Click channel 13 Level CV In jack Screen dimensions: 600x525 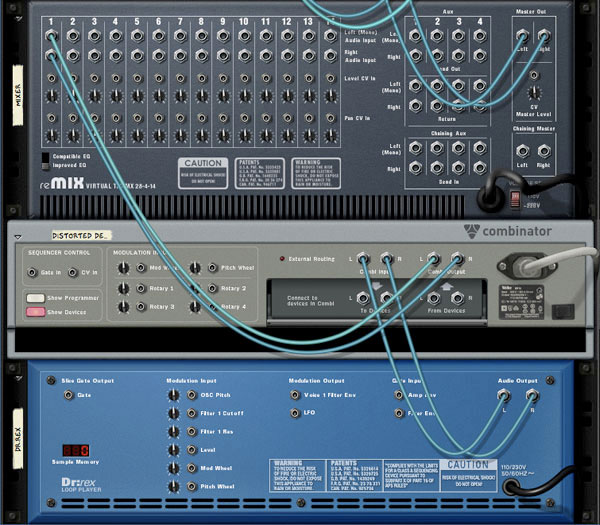[x=308, y=78]
